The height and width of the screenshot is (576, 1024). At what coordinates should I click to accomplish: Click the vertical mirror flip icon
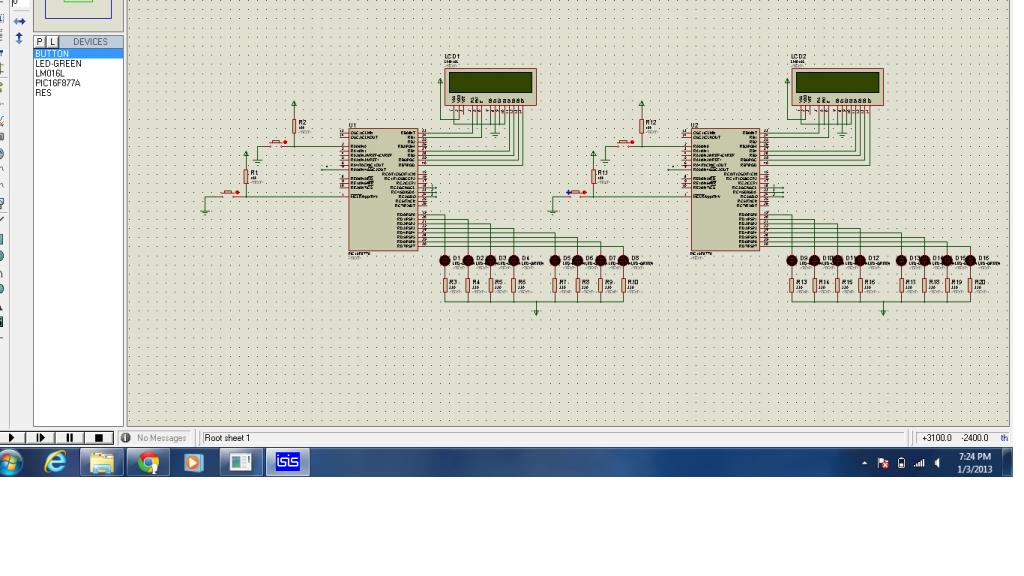[x=19, y=39]
